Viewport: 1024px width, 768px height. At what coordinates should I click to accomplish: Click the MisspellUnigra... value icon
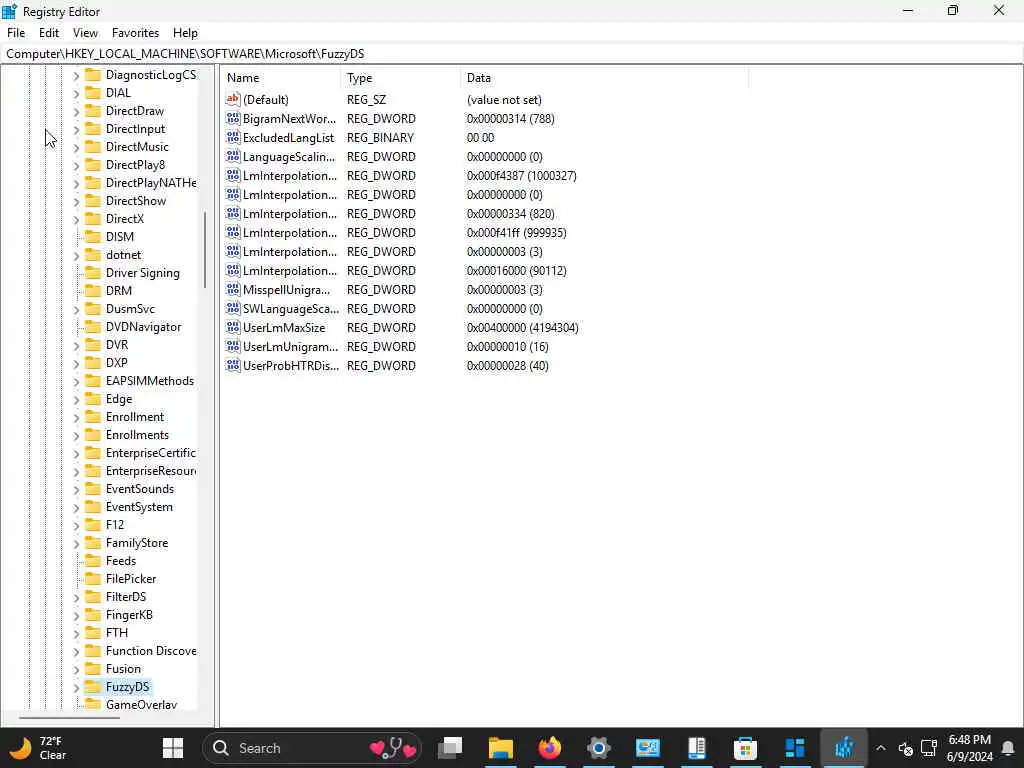pyautogui.click(x=233, y=289)
